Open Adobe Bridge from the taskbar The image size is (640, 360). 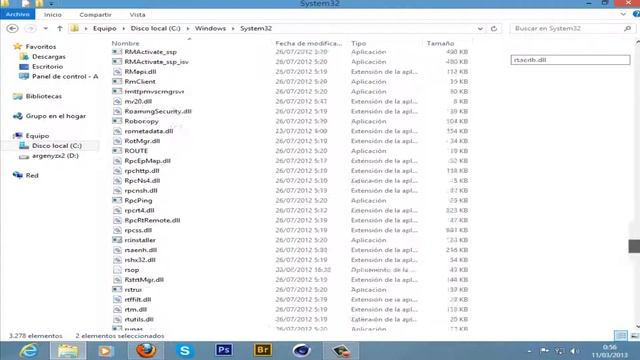[x=263, y=351]
